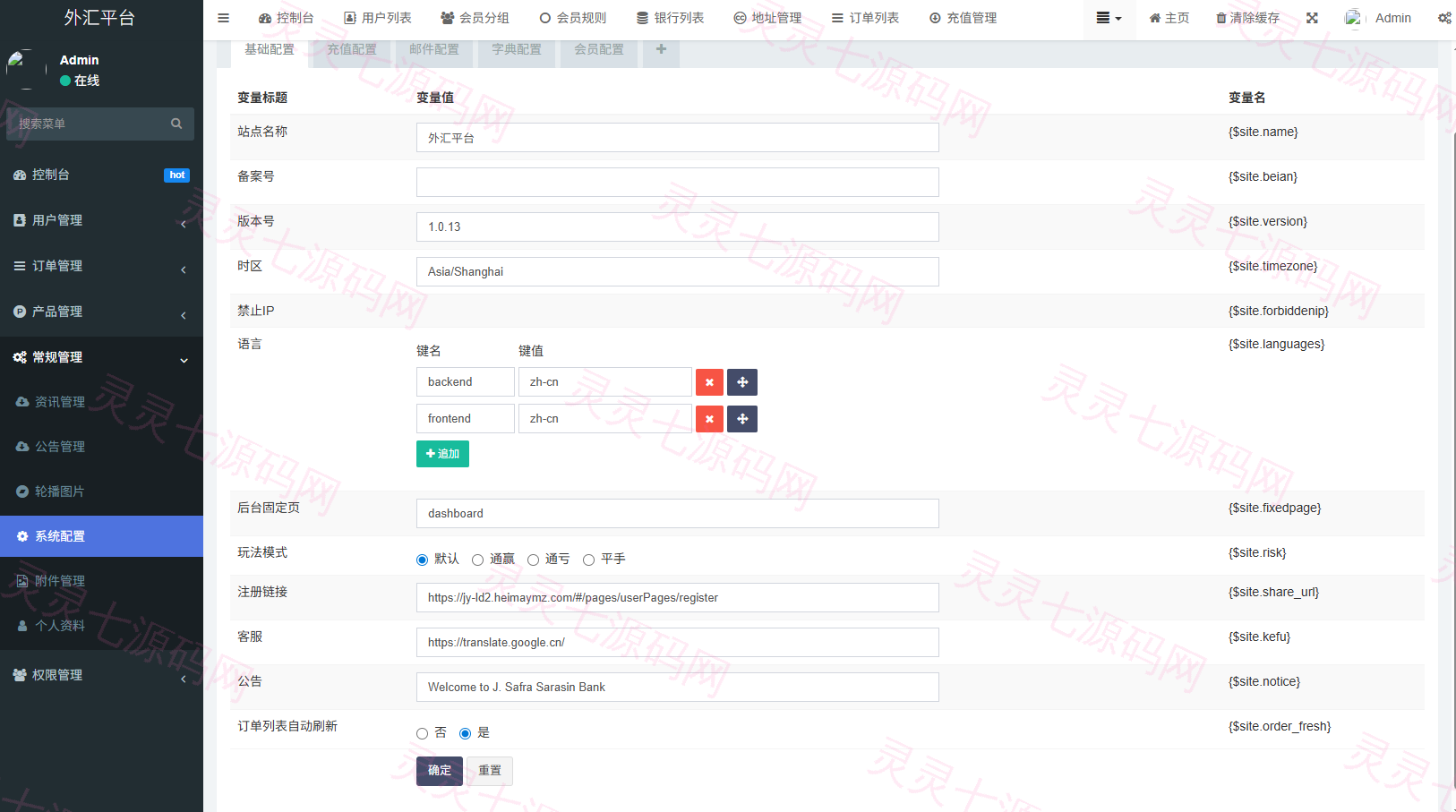Open 系统配置 sidebar item
This screenshot has height=812, width=1456.
click(101, 536)
